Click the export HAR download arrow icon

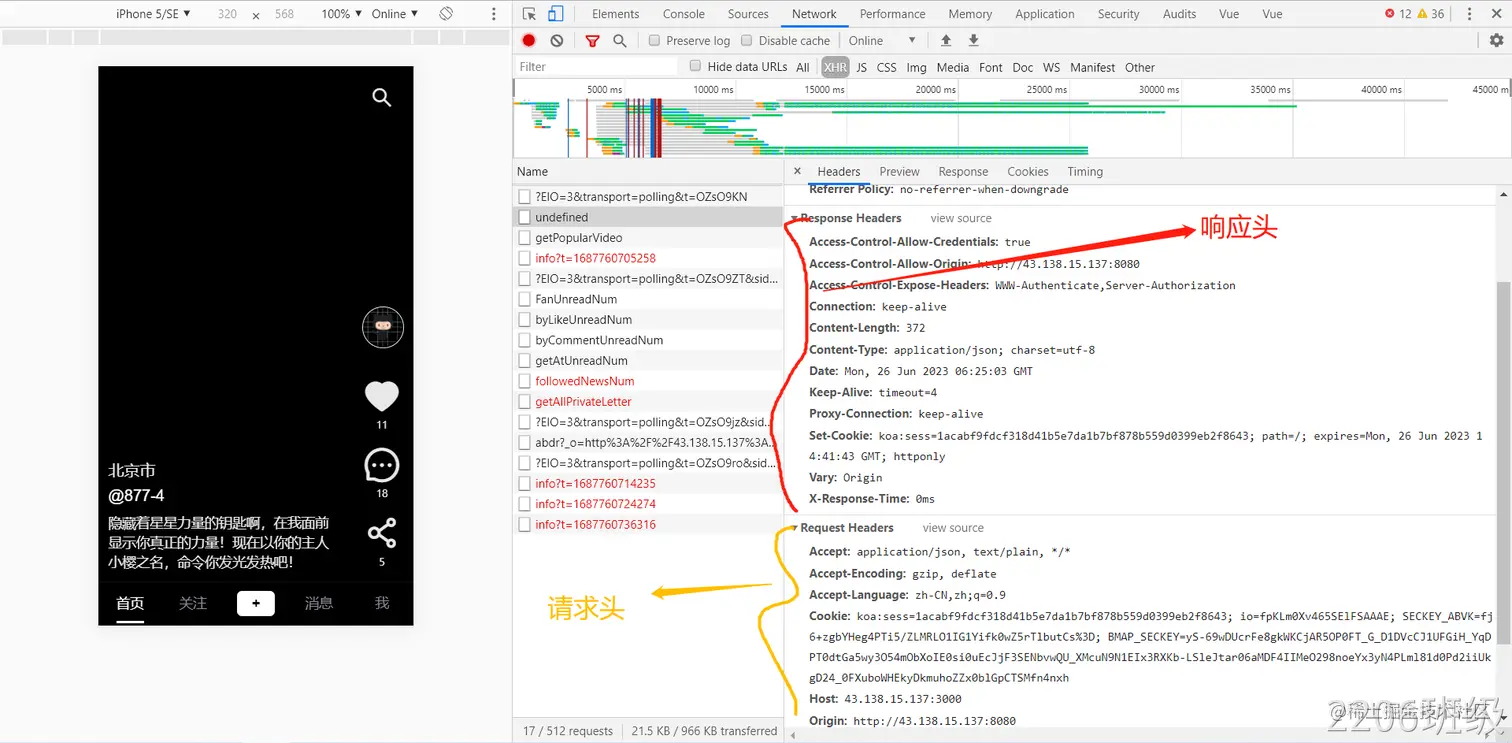[x=973, y=40]
